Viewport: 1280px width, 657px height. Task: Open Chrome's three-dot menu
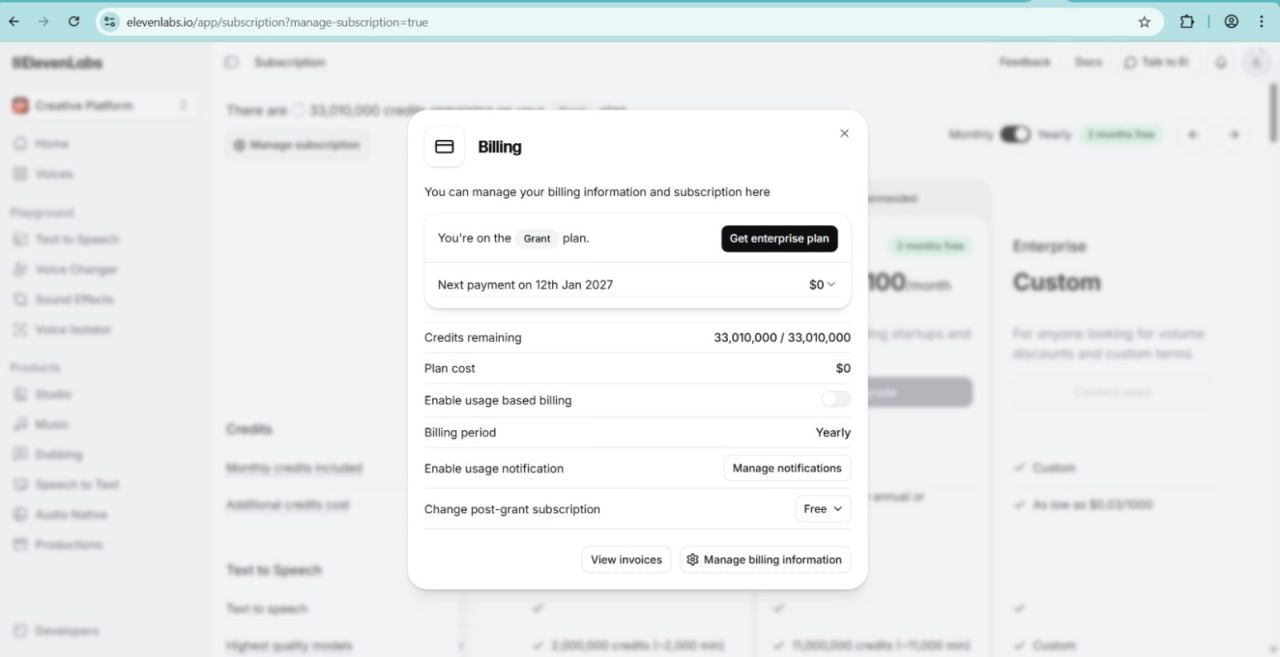[1261, 21]
